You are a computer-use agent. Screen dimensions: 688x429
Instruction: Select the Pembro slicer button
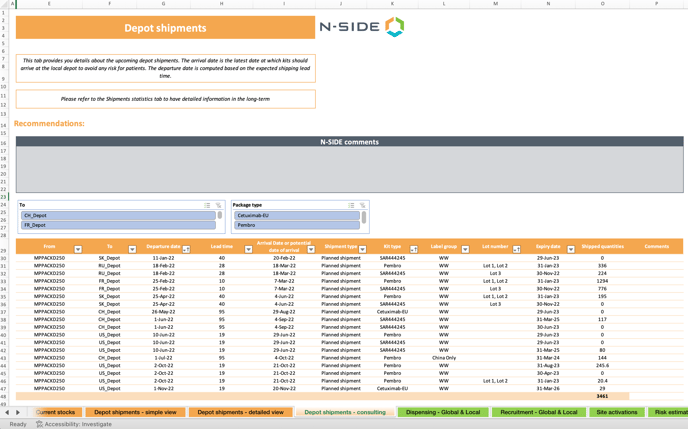tap(296, 225)
